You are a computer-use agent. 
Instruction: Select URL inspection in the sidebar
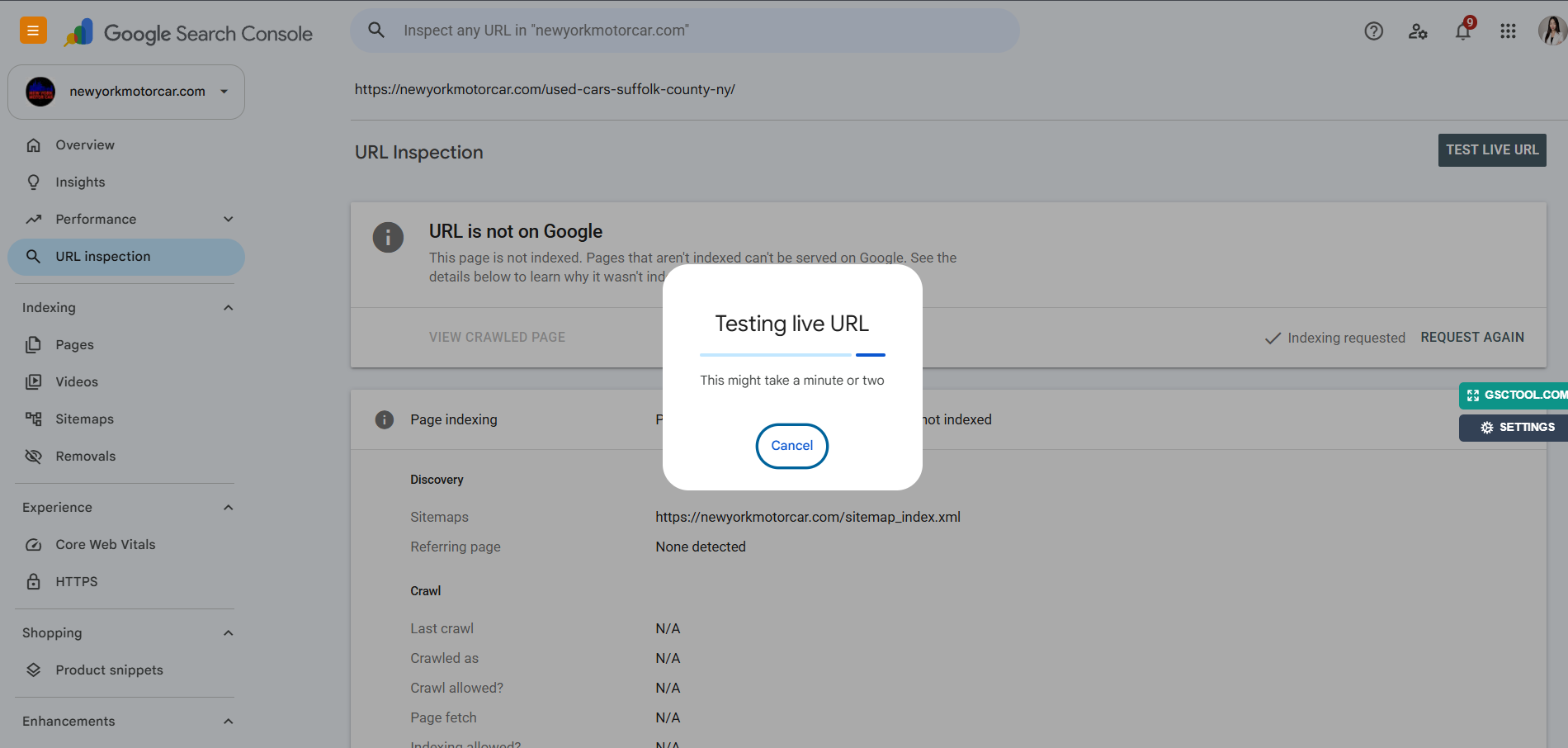(126, 257)
